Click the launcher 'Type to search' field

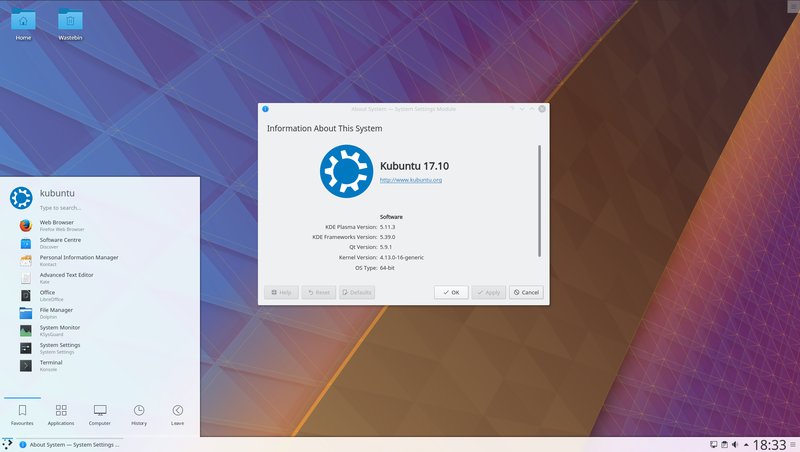60,208
